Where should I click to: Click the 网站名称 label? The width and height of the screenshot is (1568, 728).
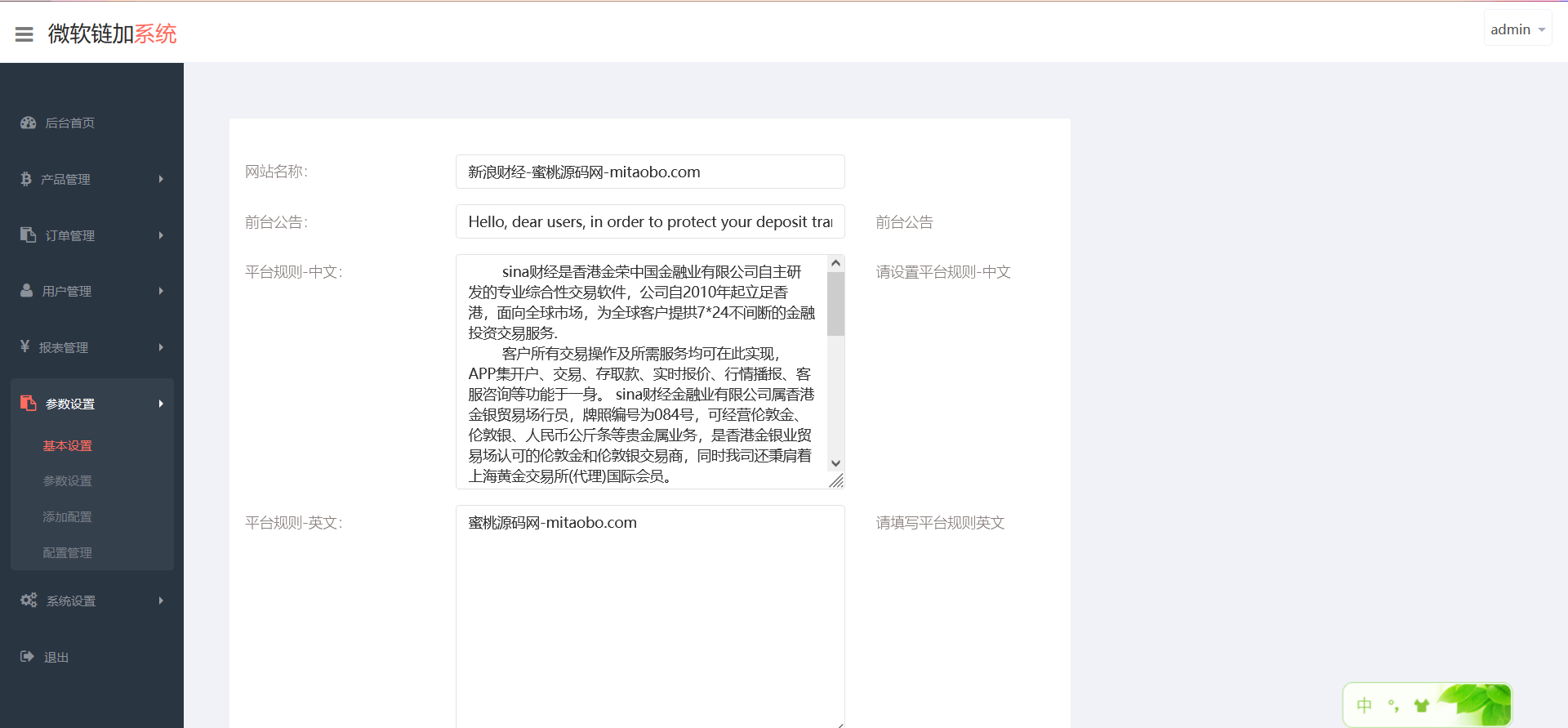coord(276,172)
